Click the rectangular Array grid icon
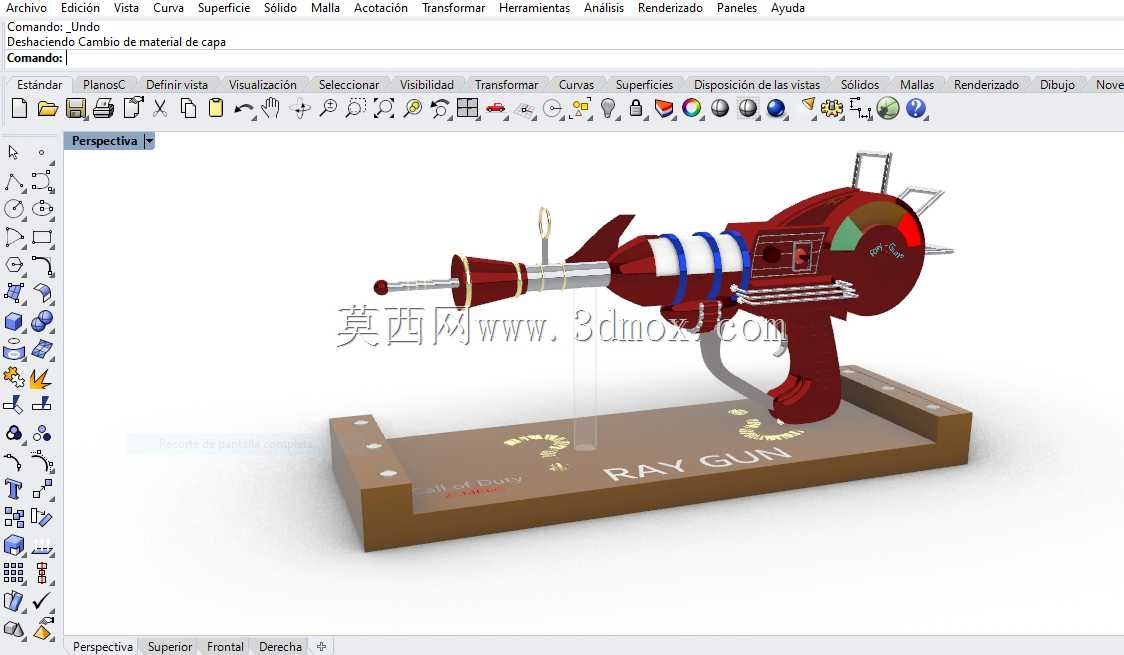 pyautogui.click(x=14, y=573)
